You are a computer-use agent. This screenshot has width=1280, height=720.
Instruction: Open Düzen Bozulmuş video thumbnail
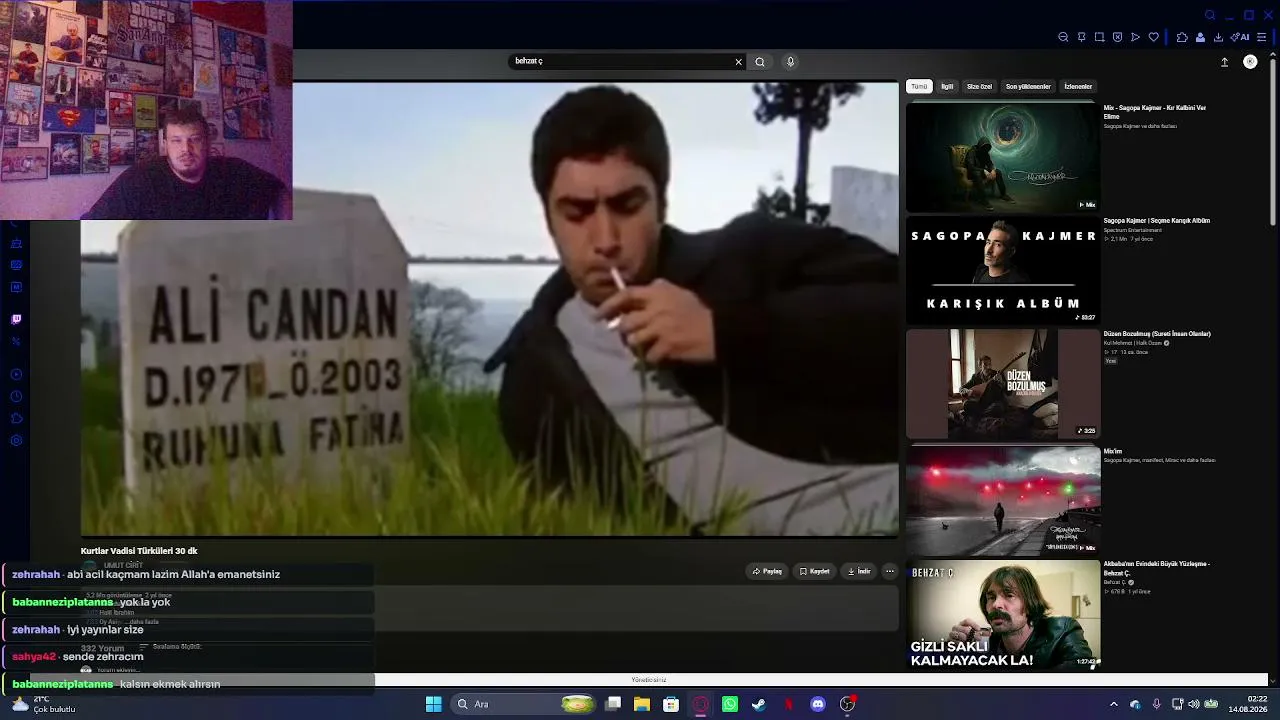(1002, 384)
